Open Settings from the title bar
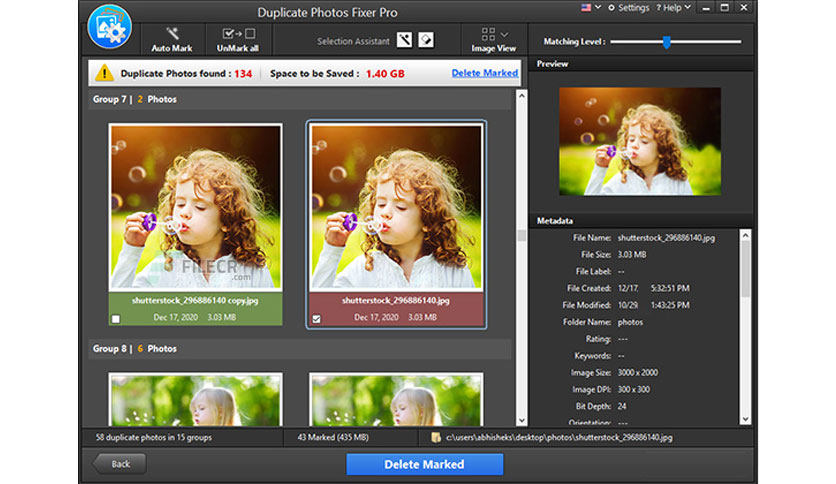Image resolution: width=836 pixels, height=484 pixels. point(629,7)
